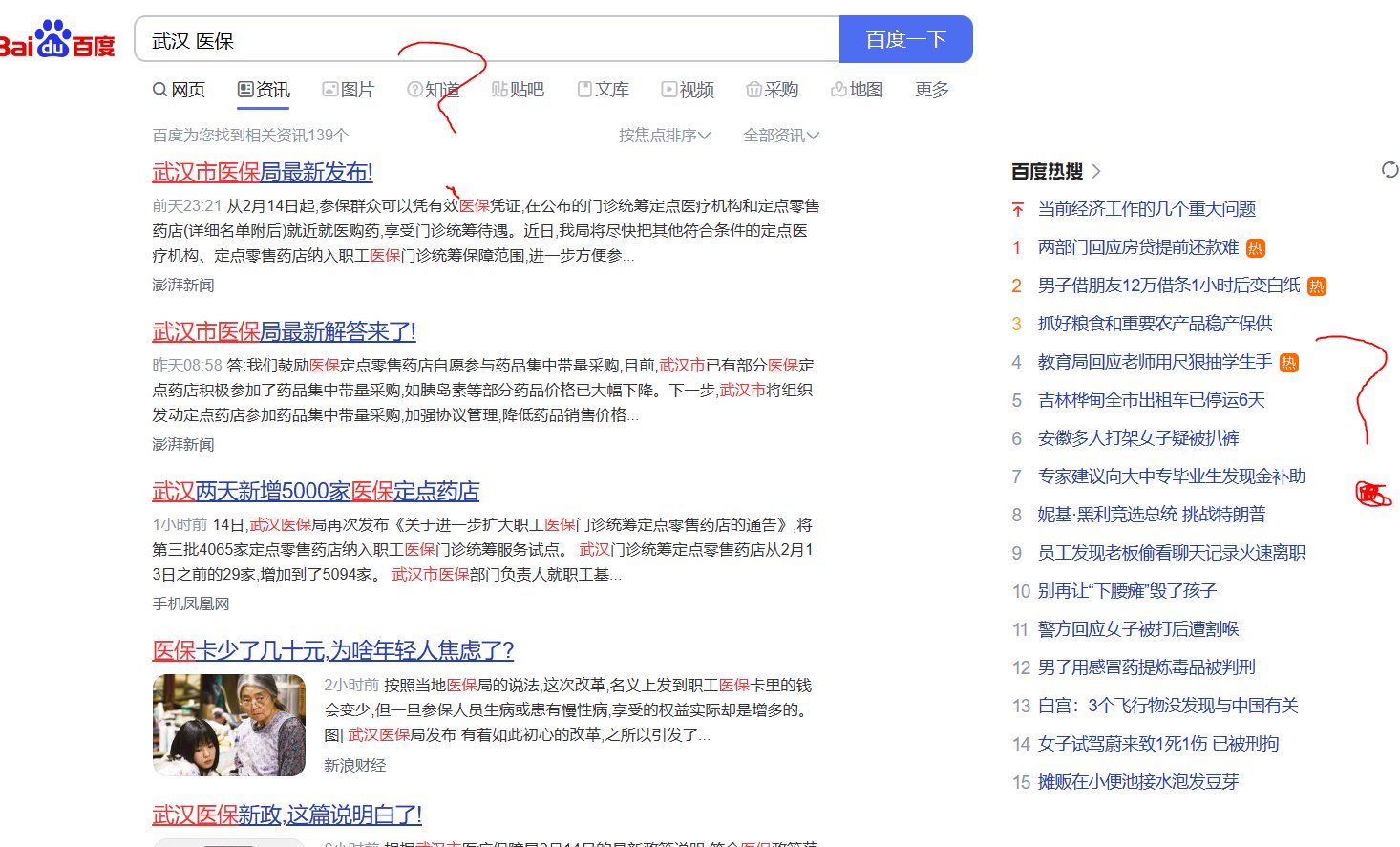The image size is (1400, 847).
Task: Click the 更多 menu item
Action: click(x=932, y=90)
